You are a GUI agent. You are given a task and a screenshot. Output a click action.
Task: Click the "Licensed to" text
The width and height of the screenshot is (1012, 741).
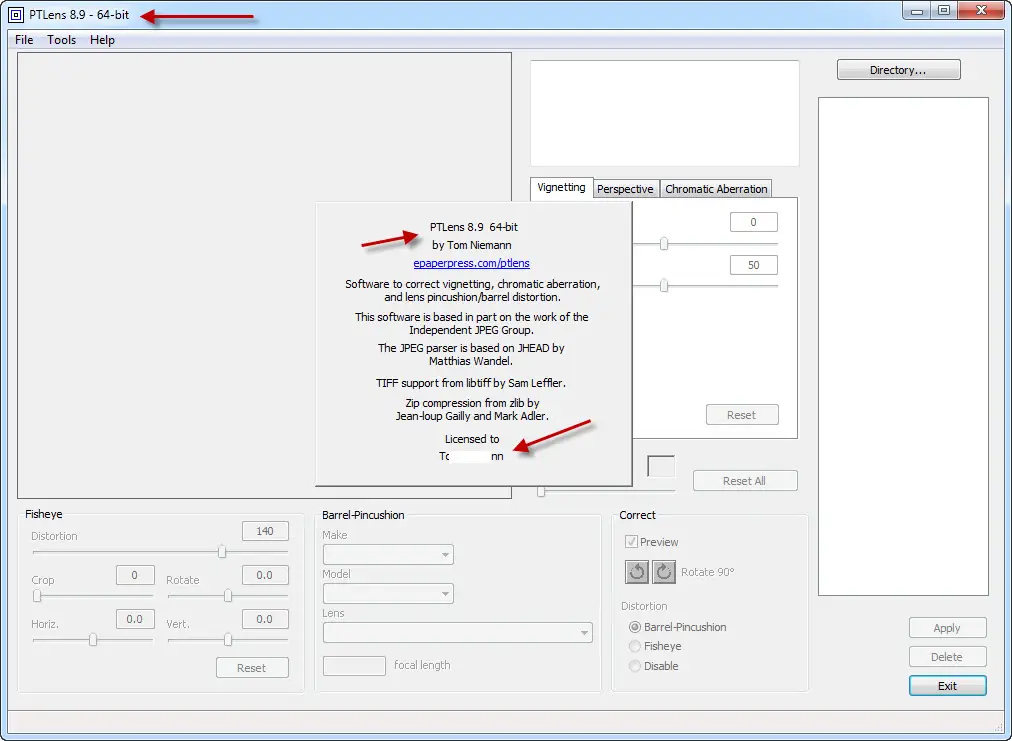click(x=472, y=439)
